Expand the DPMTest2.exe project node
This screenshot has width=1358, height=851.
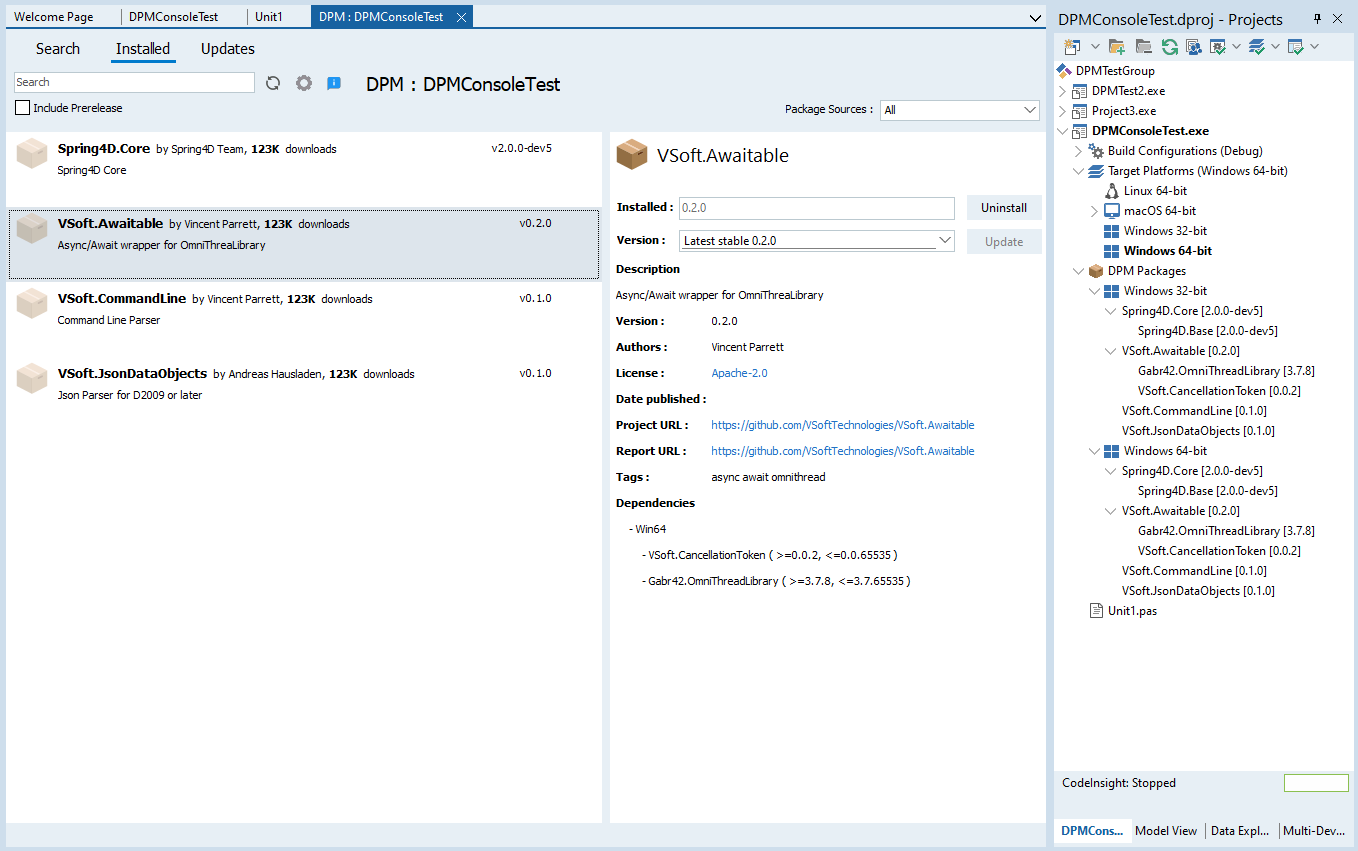(1062, 91)
